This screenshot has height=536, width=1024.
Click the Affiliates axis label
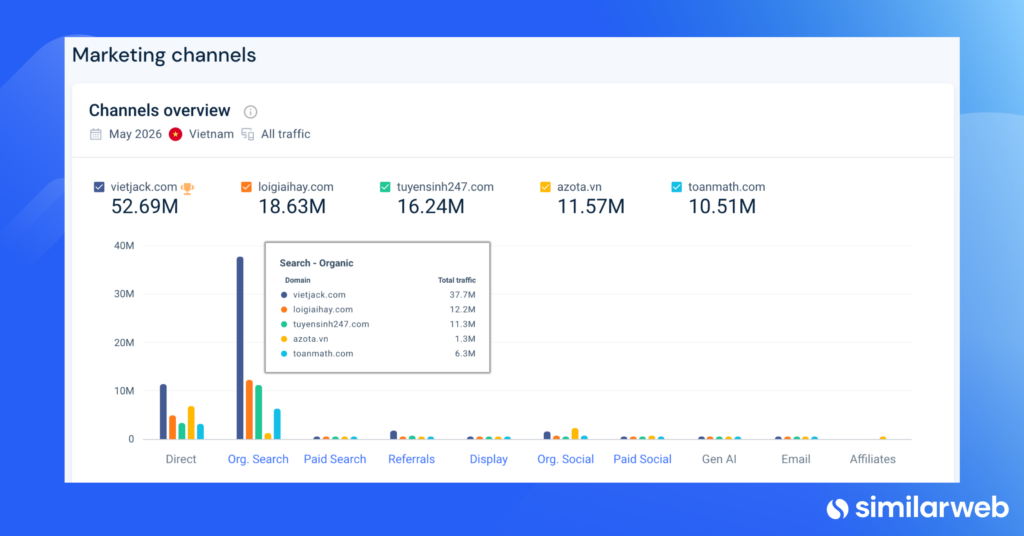coord(872,459)
